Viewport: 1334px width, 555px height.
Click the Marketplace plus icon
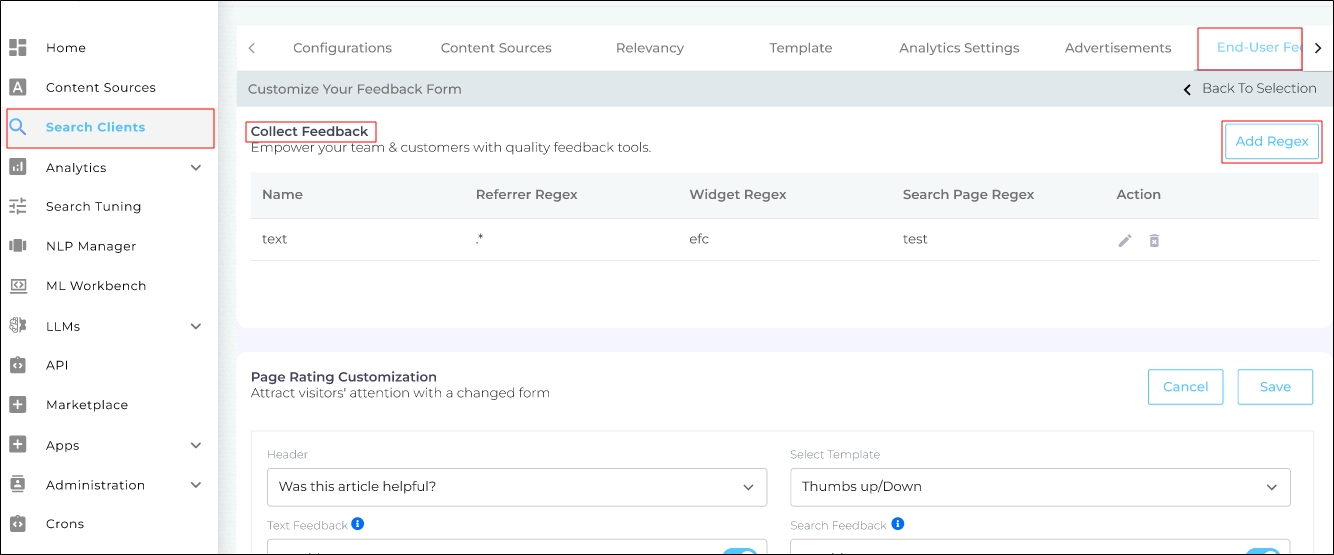17,405
